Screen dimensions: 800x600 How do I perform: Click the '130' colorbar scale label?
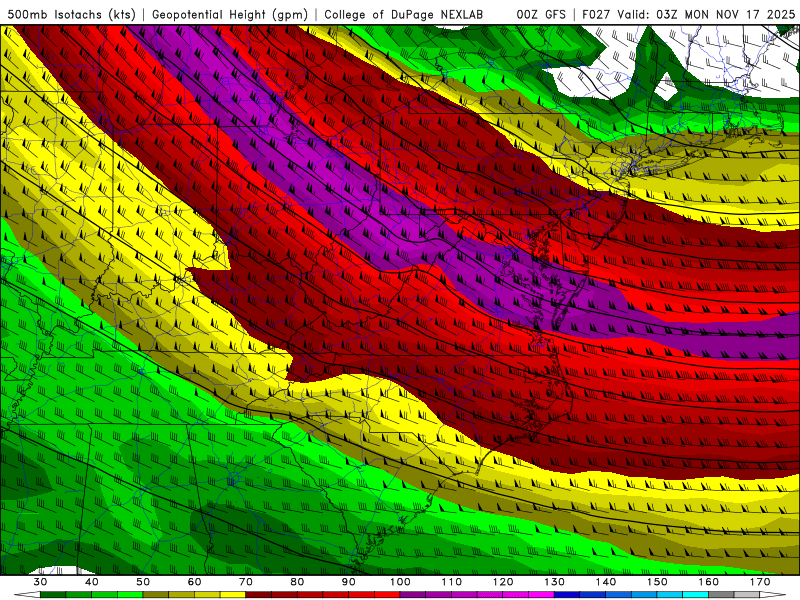point(555,582)
